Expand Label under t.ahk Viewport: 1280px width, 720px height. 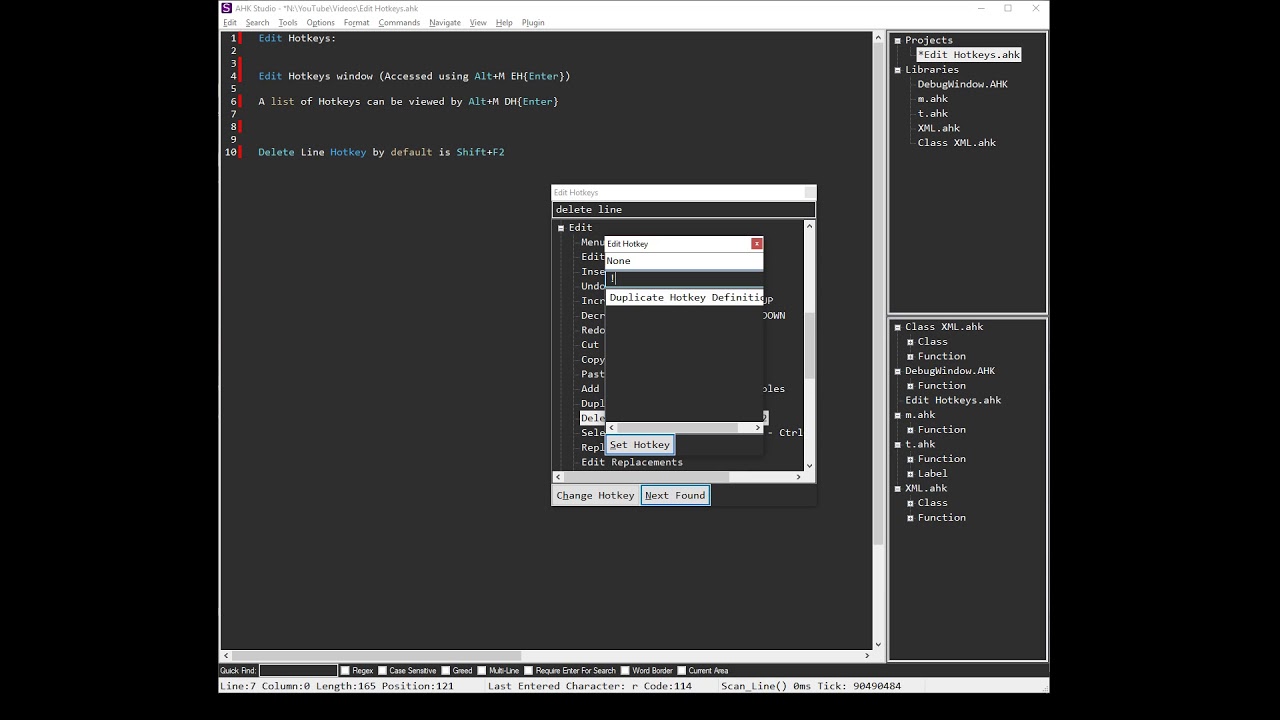[x=910, y=474]
